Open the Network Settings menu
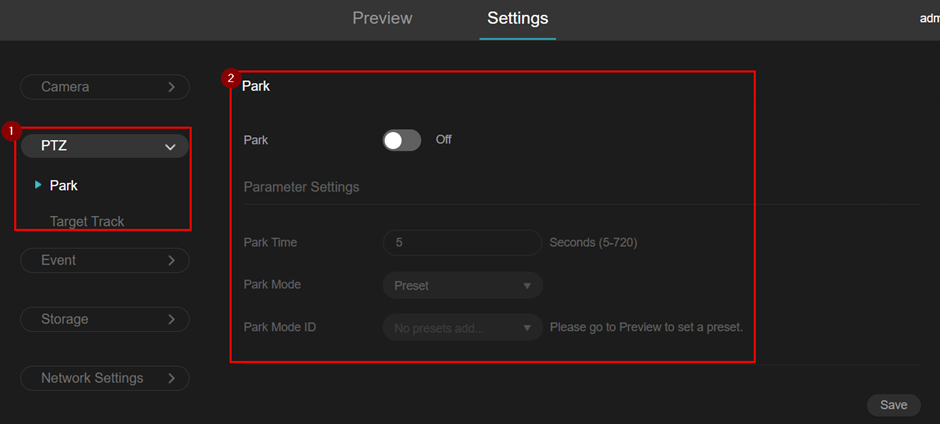 coord(105,378)
